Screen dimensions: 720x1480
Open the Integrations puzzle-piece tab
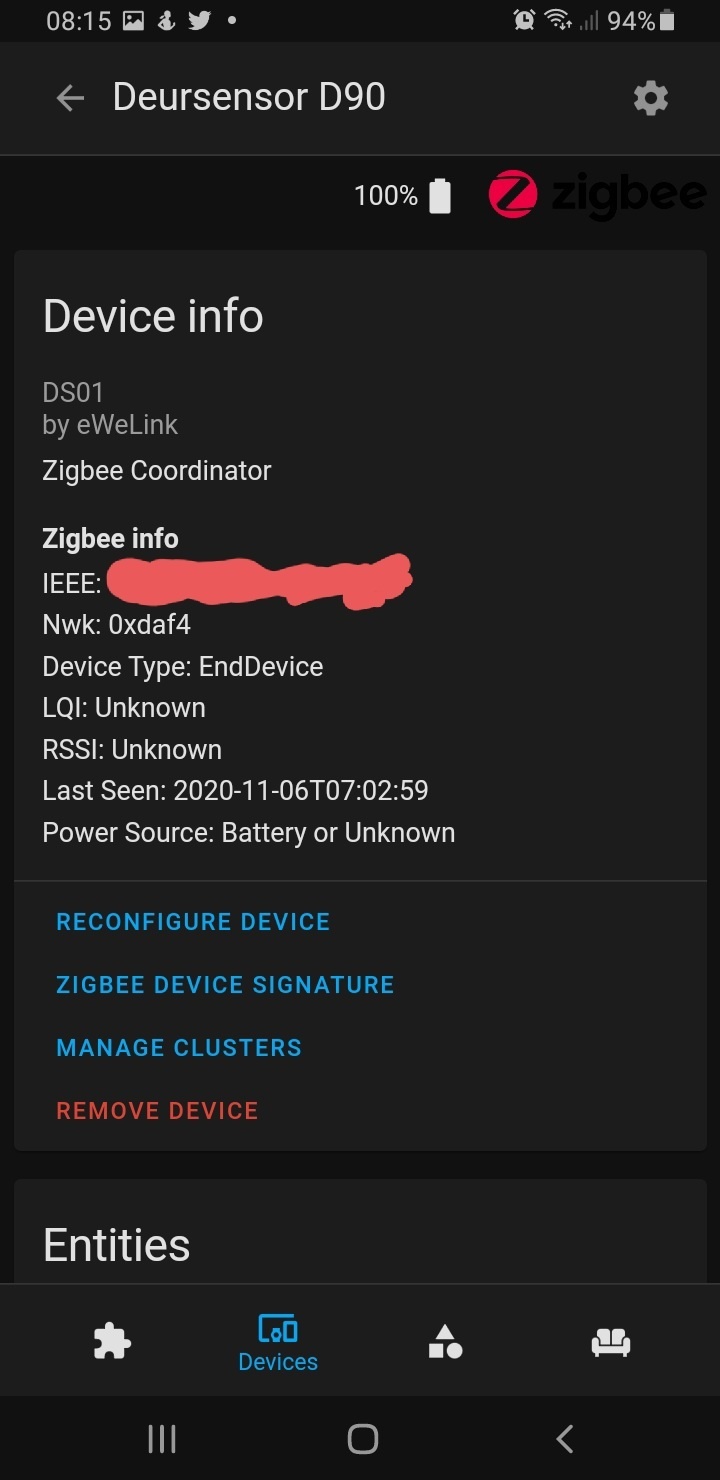pyautogui.click(x=112, y=1341)
